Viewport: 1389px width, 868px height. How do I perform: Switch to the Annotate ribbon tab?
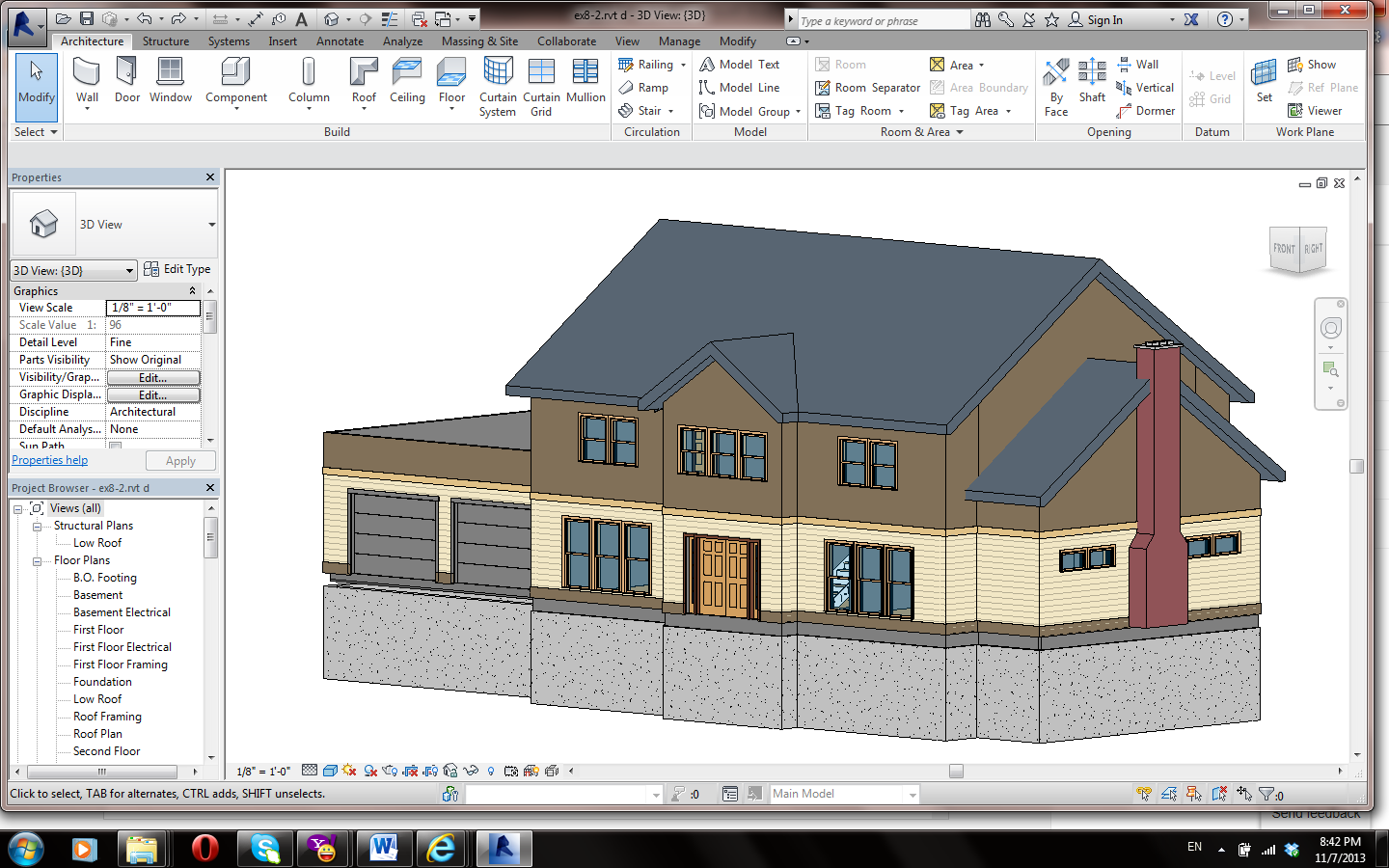tap(340, 41)
